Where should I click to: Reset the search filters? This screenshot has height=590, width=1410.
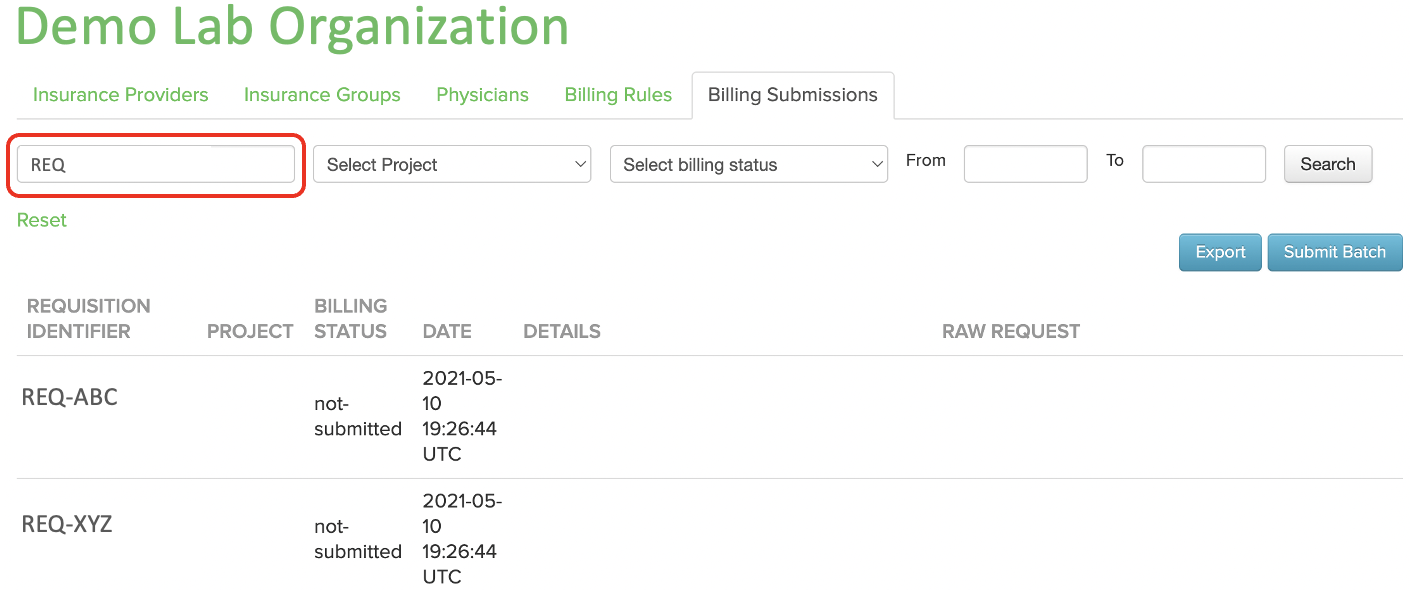point(42,220)
